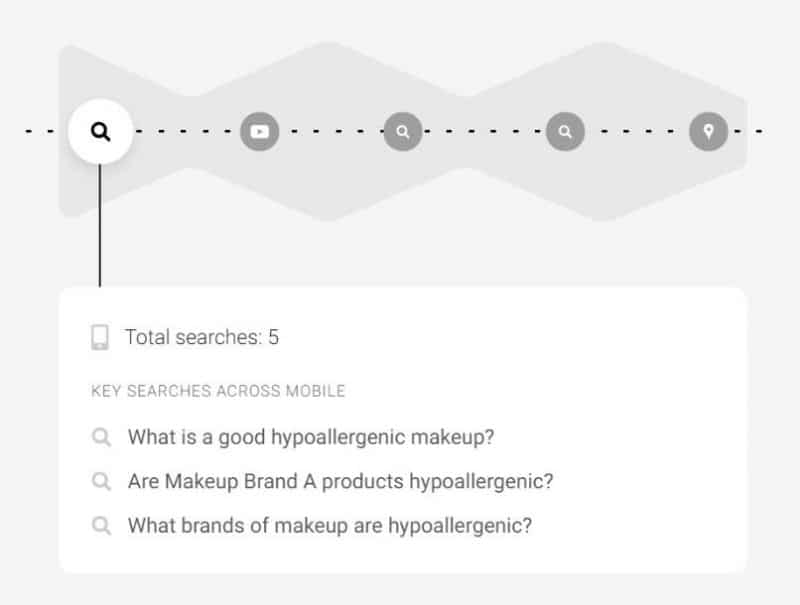Open "What brands of makeup are hypoallergenic?" search

(330, 525)
